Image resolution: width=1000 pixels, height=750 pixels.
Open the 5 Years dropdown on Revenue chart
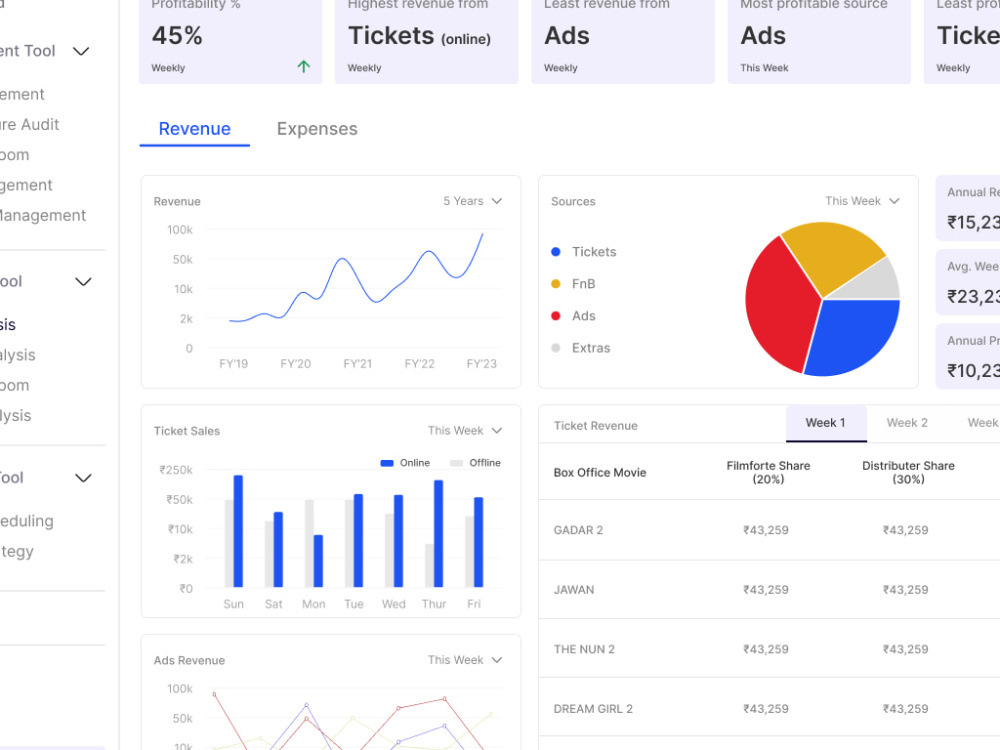coord(473,201)
